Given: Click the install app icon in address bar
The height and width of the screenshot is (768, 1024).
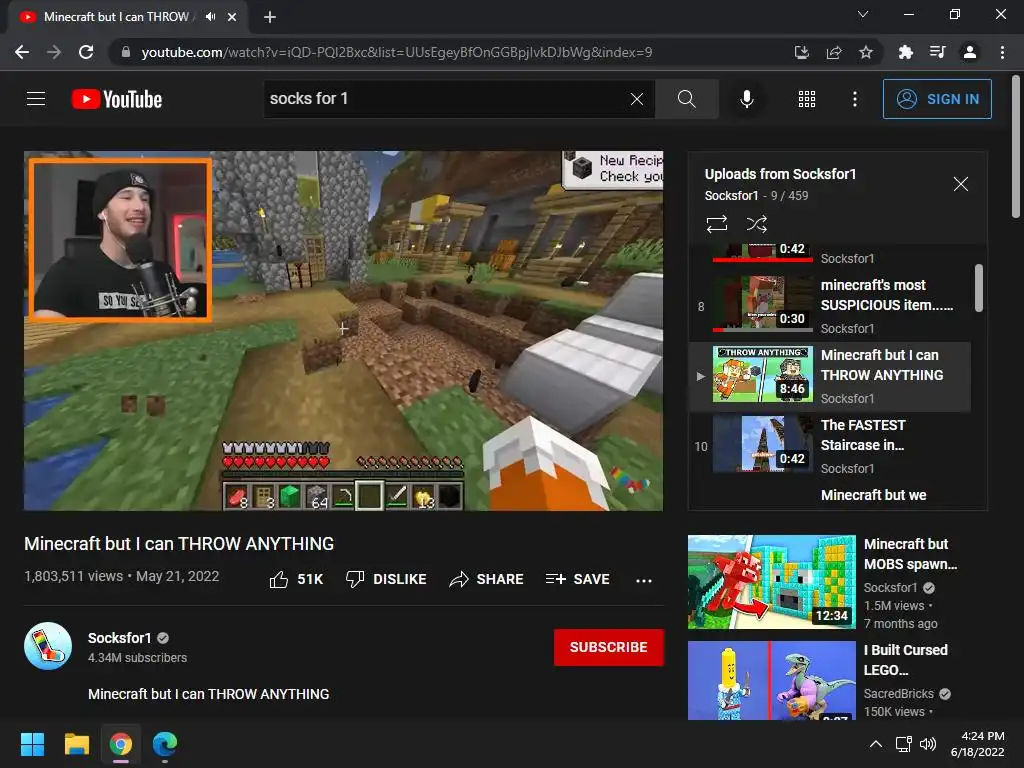Looking at the screenshot, I should [801, 52].
